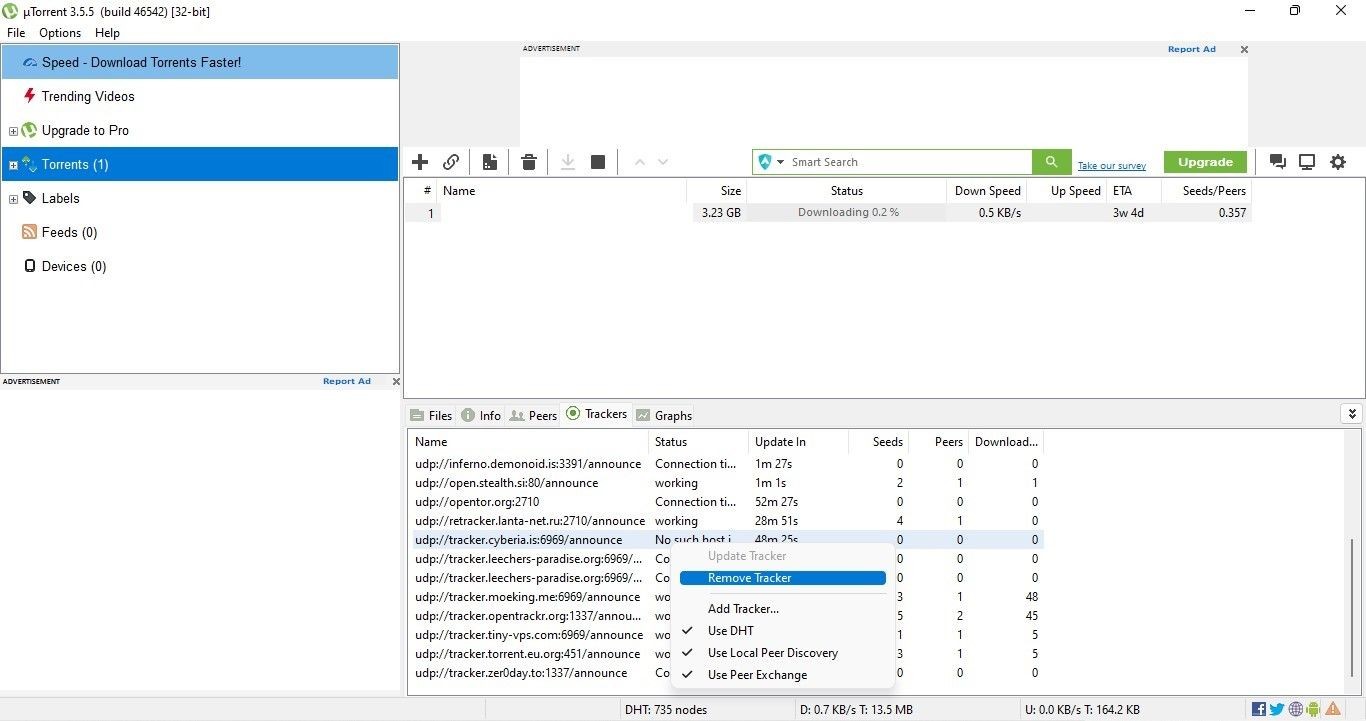Choose Add Tracker... from context menu
The width and height of the screenshot is (1366, 721).
click(x=743, y=609)
